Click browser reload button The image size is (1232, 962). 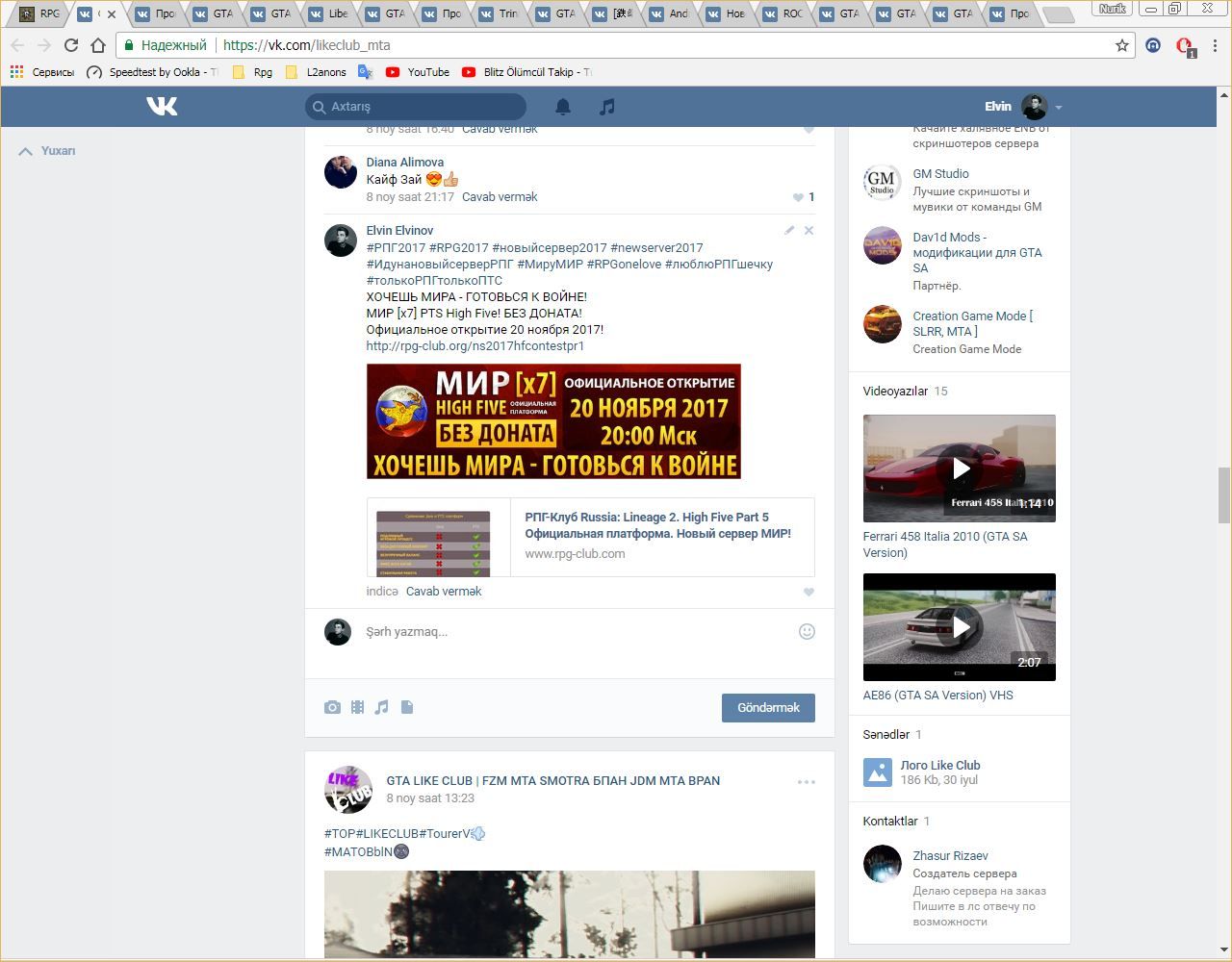[70, 45]
